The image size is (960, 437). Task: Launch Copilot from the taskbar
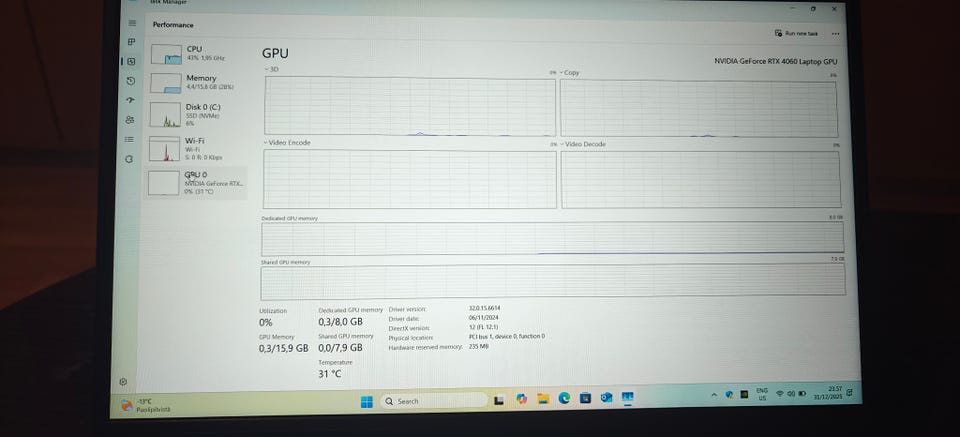pyautogui.click(x=521, y=399)
